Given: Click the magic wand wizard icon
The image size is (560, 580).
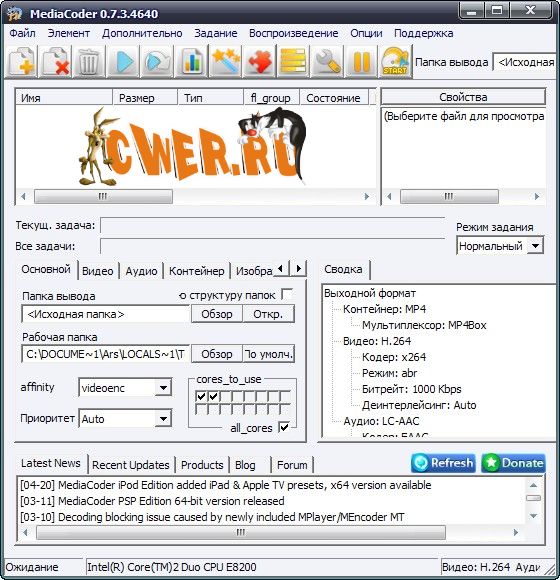Looking at the screenshot, I should point(226,61).
